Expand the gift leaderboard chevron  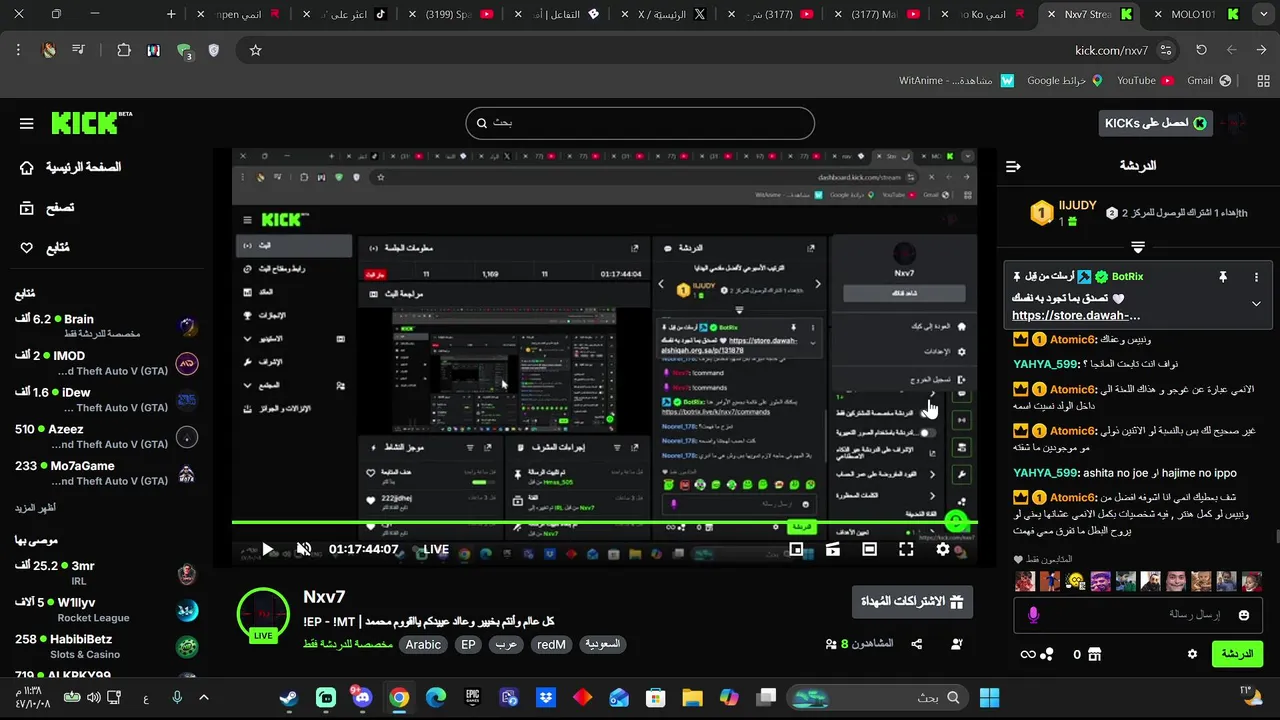click(1138, 246)
